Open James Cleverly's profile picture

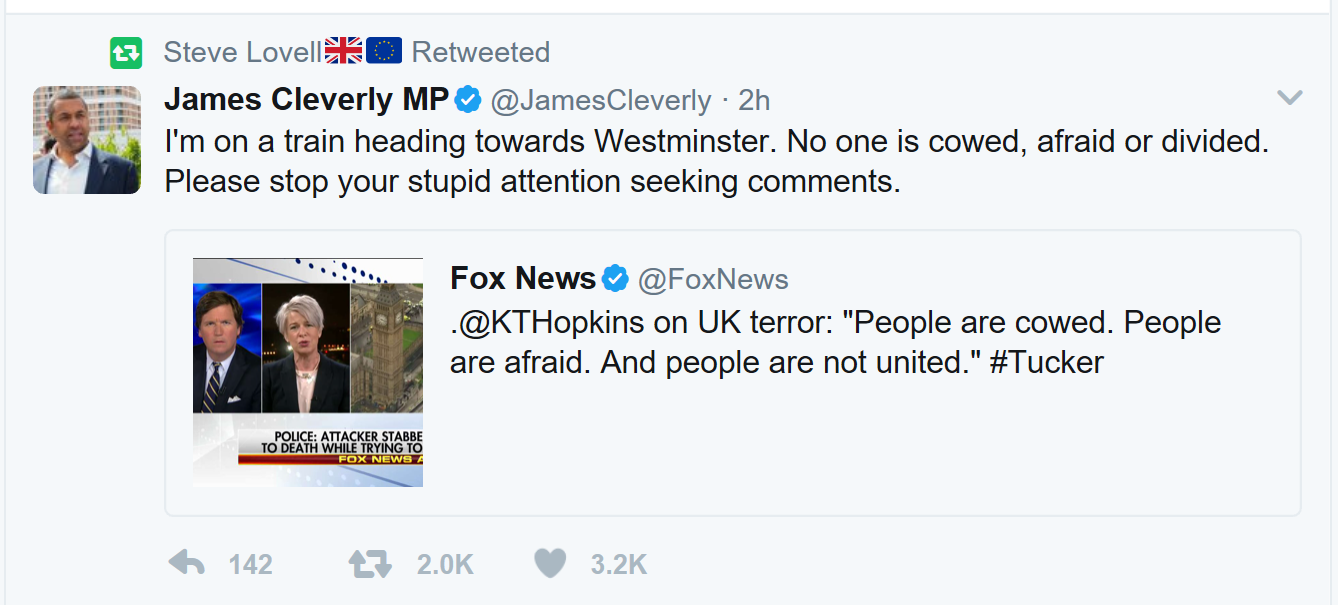[x=87, y=140]
